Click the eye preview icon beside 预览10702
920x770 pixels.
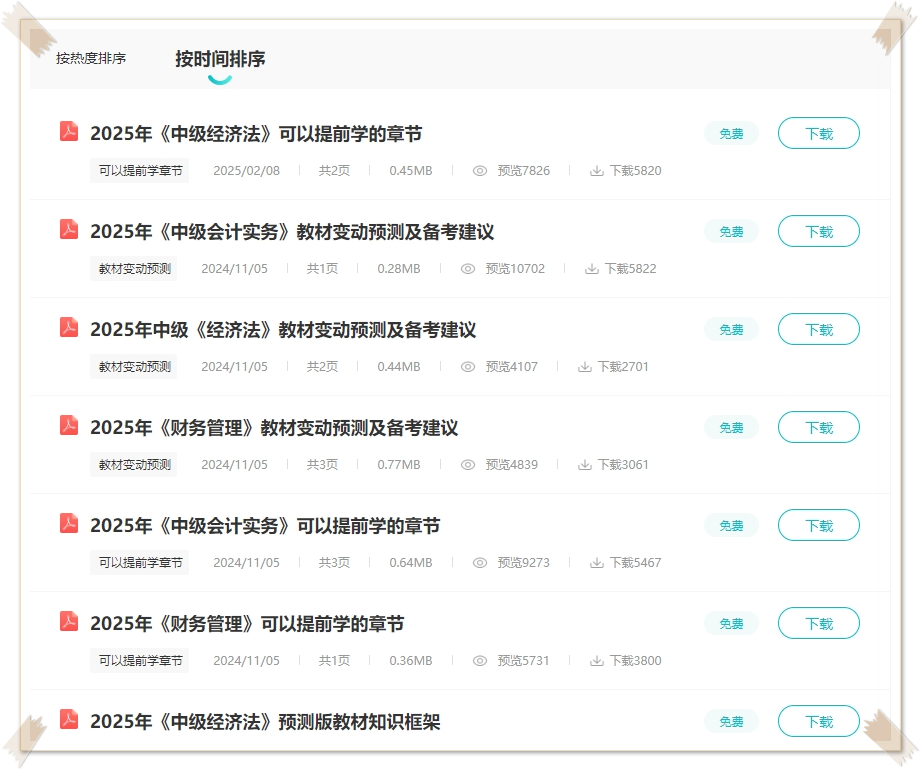pos(468,268)
